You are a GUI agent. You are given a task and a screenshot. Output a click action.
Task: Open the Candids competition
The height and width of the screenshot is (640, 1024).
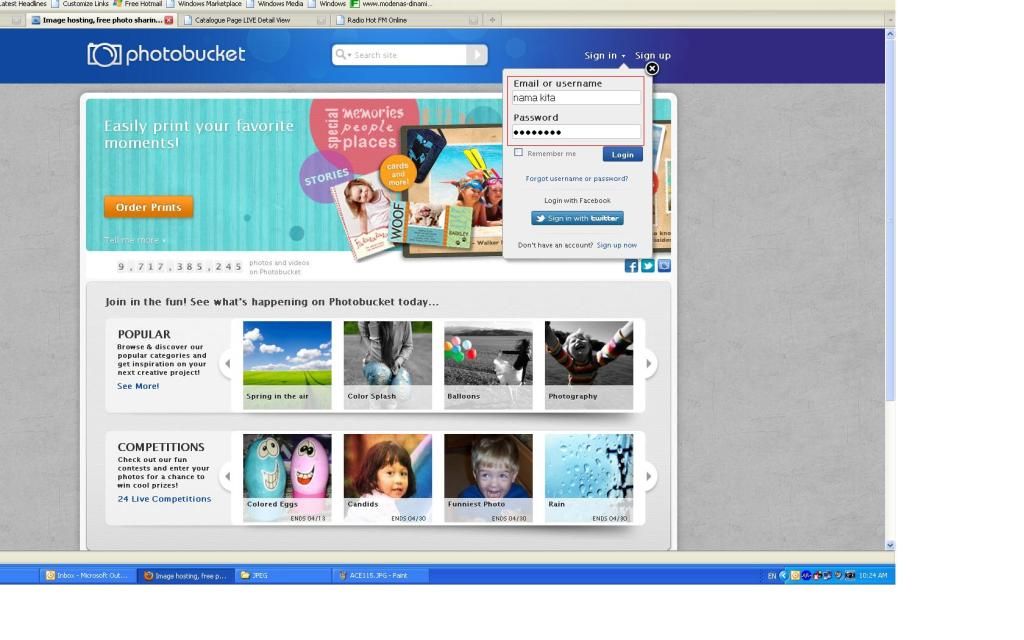pyautogui.click(x=387, y=478)
